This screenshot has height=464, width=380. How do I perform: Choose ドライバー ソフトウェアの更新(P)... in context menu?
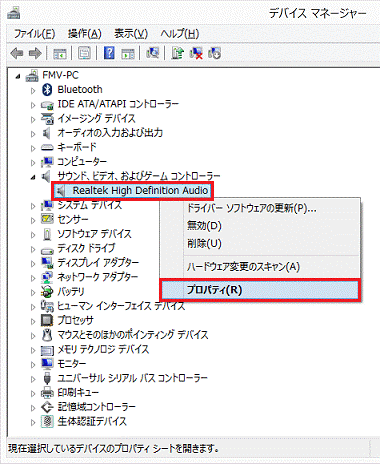click(260, 208)
